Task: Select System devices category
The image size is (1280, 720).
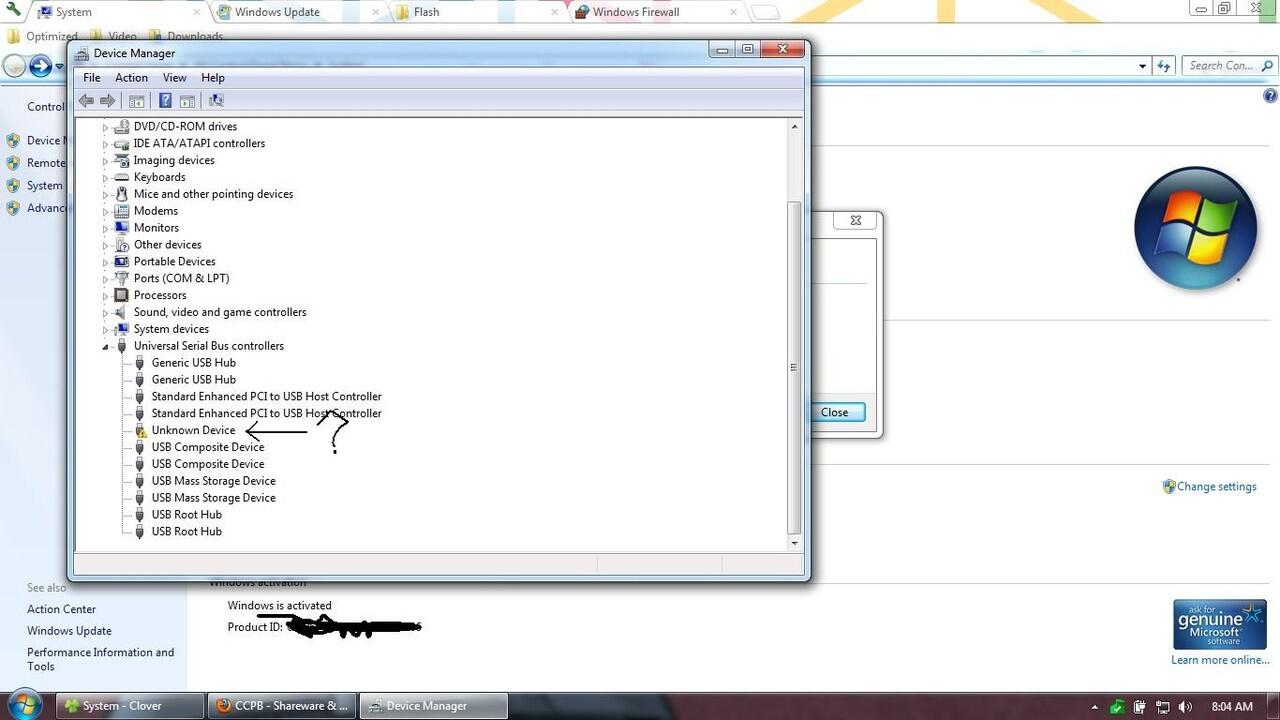Action: pos(171,329)
